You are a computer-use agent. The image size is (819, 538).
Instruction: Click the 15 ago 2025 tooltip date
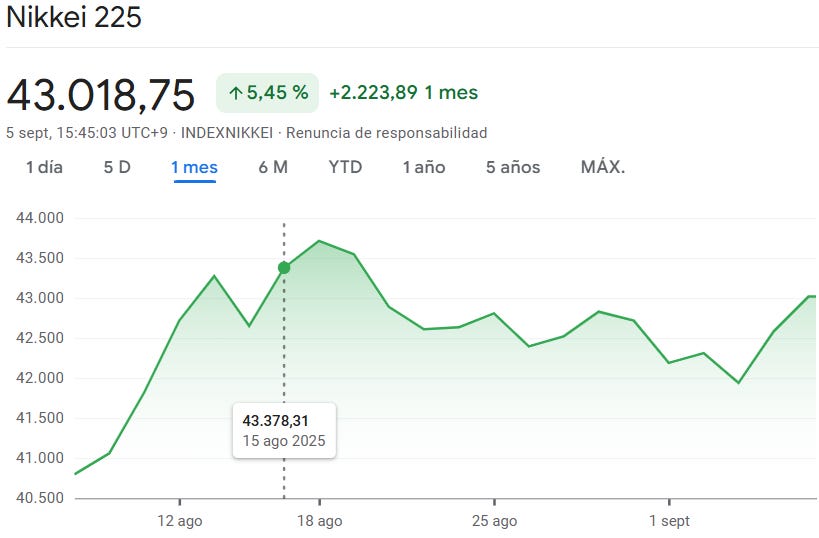[284, 441]
